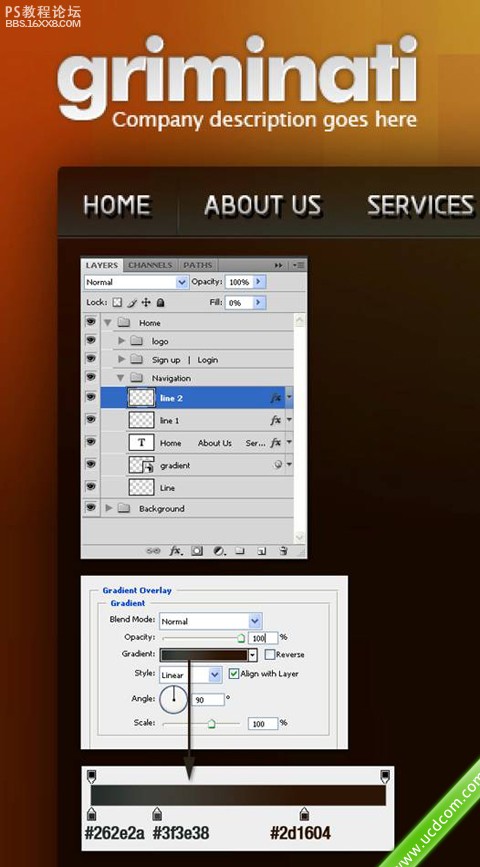The height and width of the screenshot is (867, 480).
Task: Click the delete layer trash icon
Action: pyautogui.click(x=283, y=551)
